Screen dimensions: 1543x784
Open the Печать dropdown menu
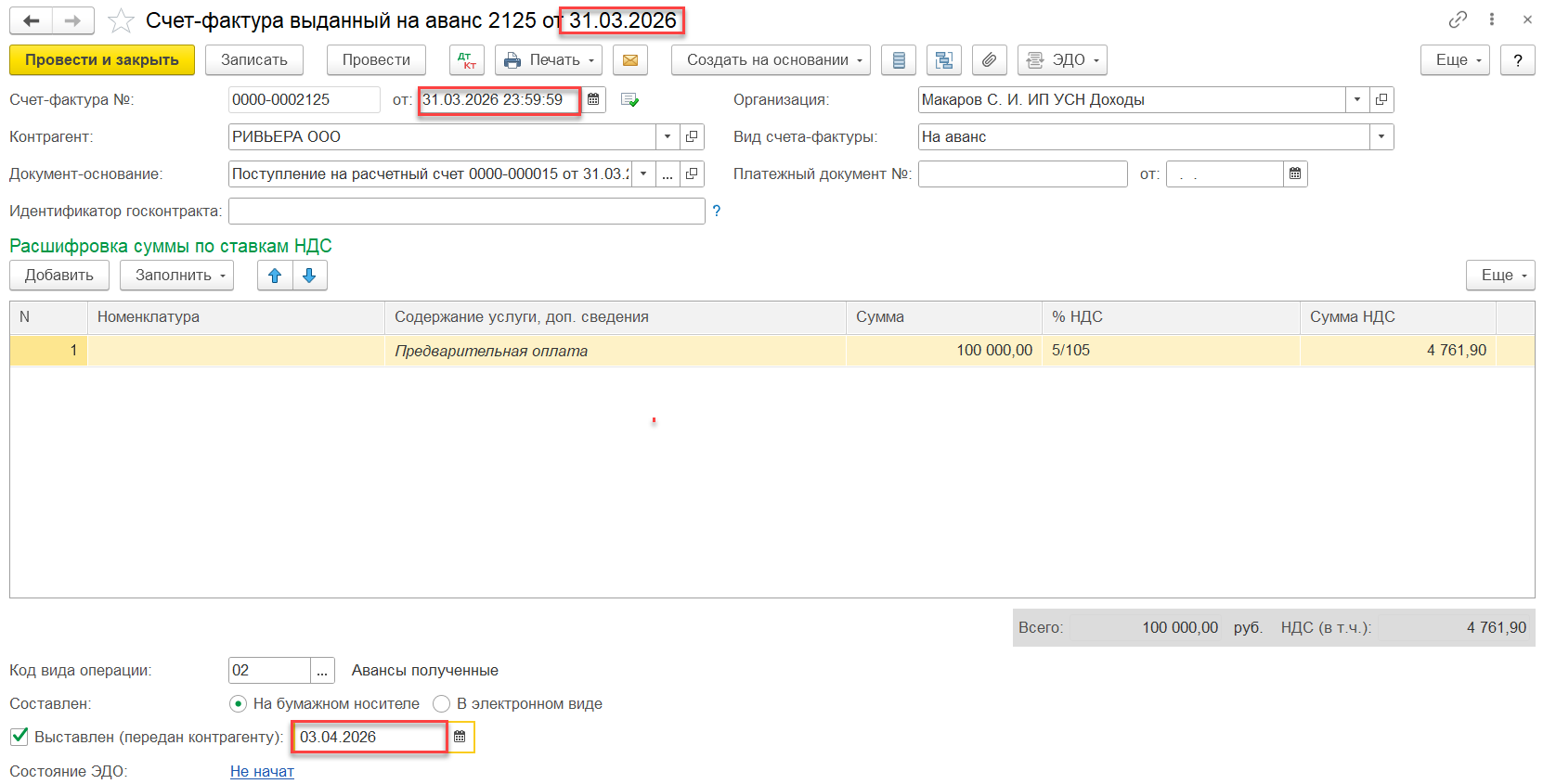click(549, 60)
